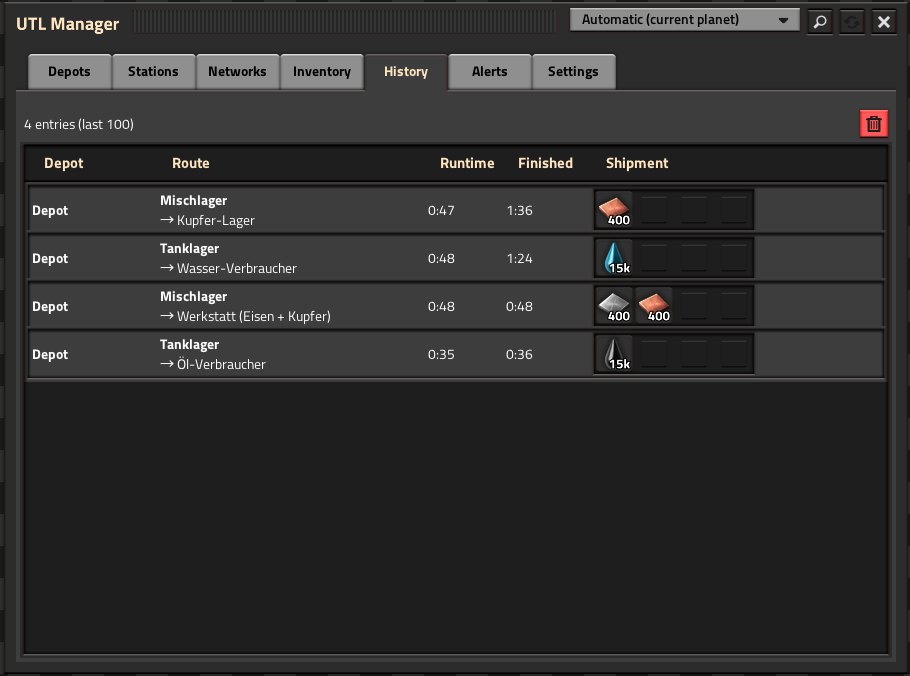Click the Depot column header

(64, 163)
